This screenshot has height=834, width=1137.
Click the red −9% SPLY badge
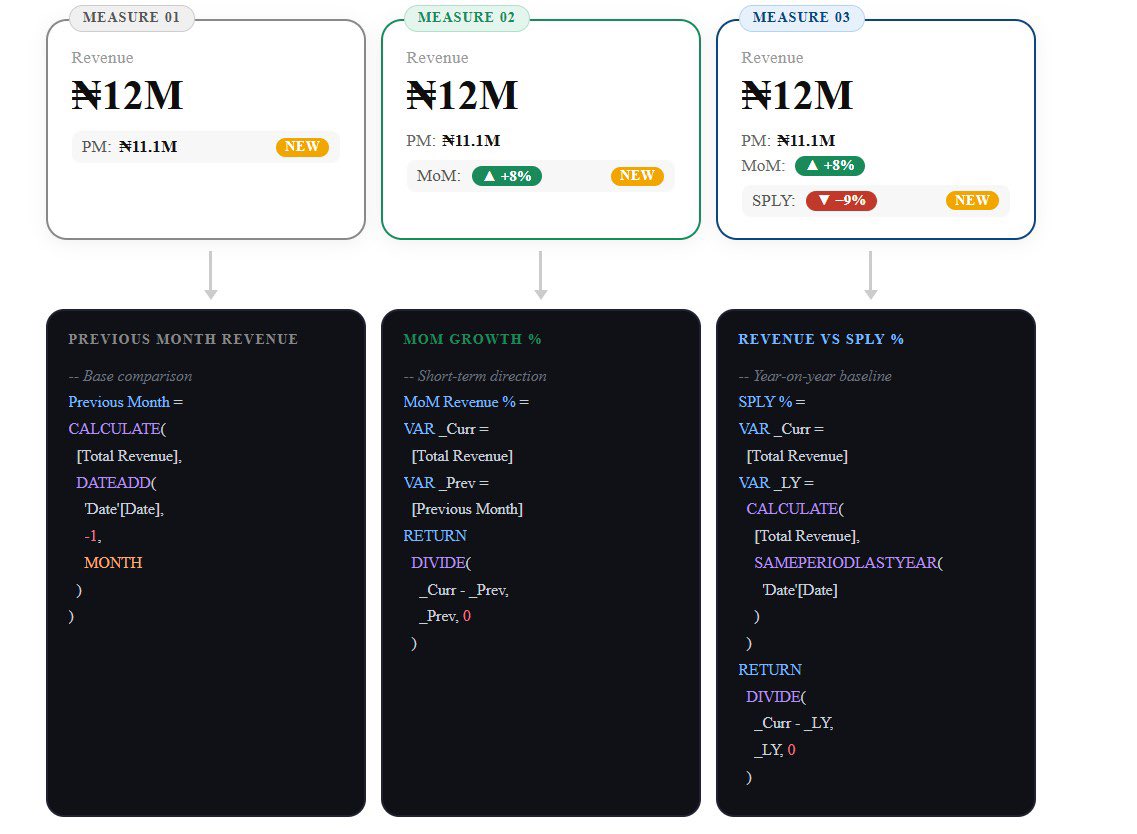click(841, 200)
